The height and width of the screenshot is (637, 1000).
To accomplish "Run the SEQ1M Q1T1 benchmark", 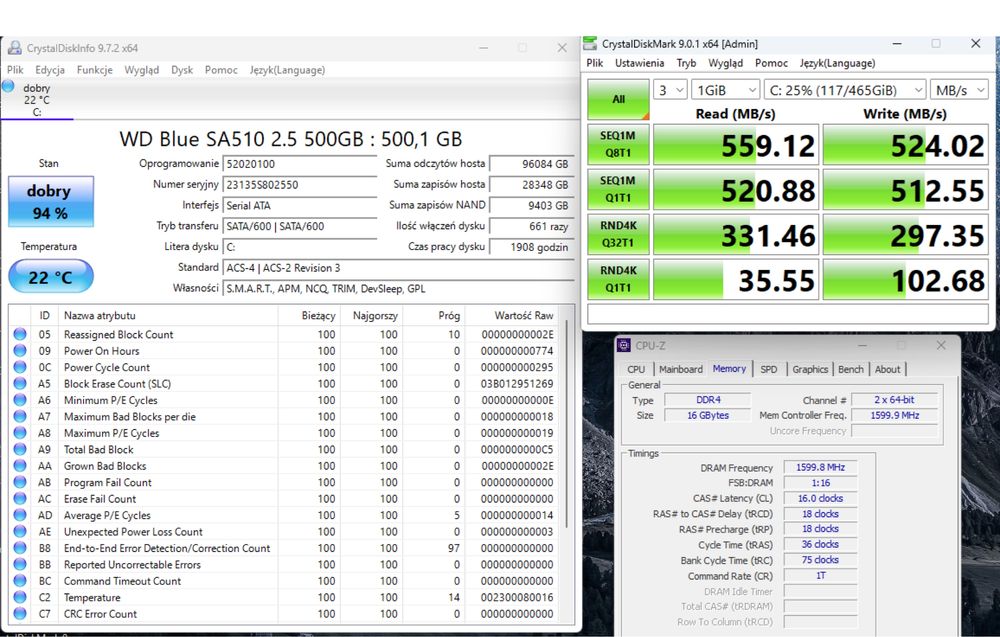I will pos(618,189).
